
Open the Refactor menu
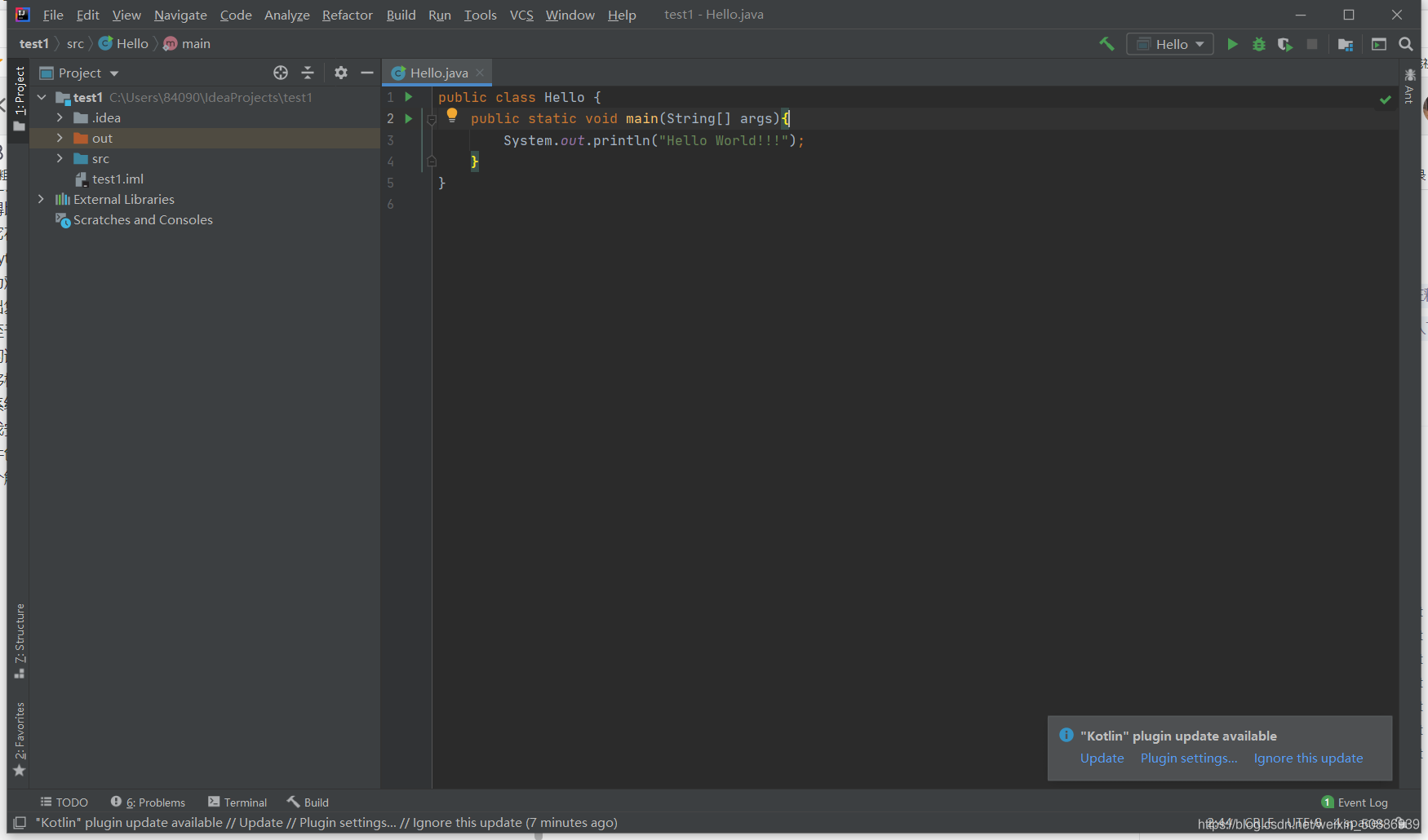348,15
